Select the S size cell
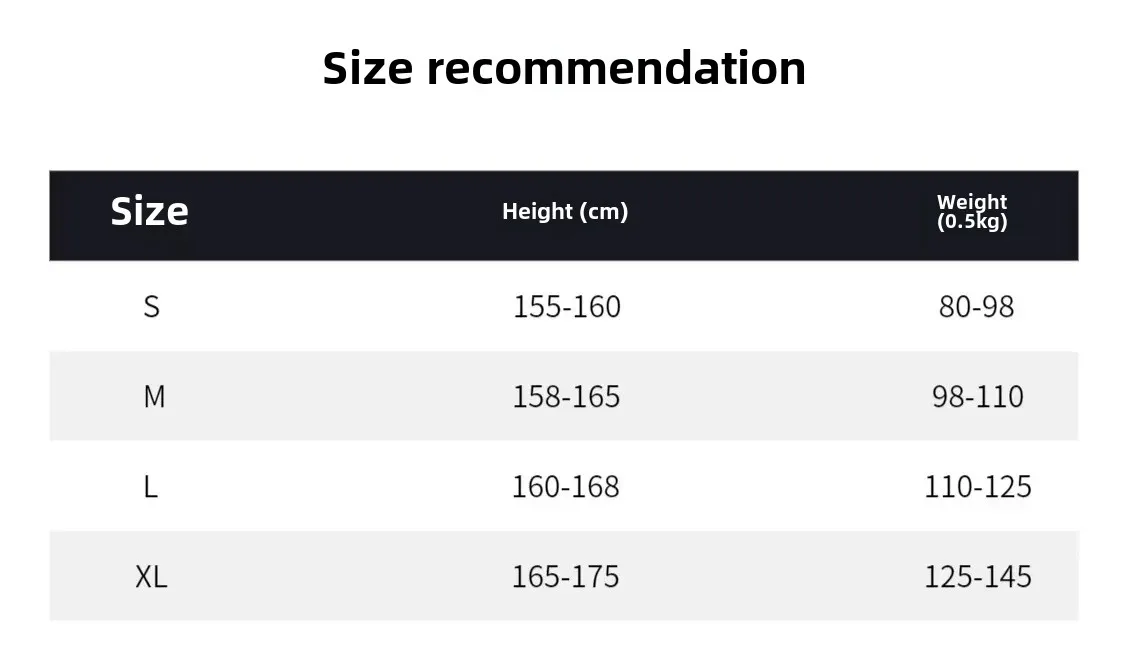The height and width of the screenshot is (667, 1125). coord(151,306)
